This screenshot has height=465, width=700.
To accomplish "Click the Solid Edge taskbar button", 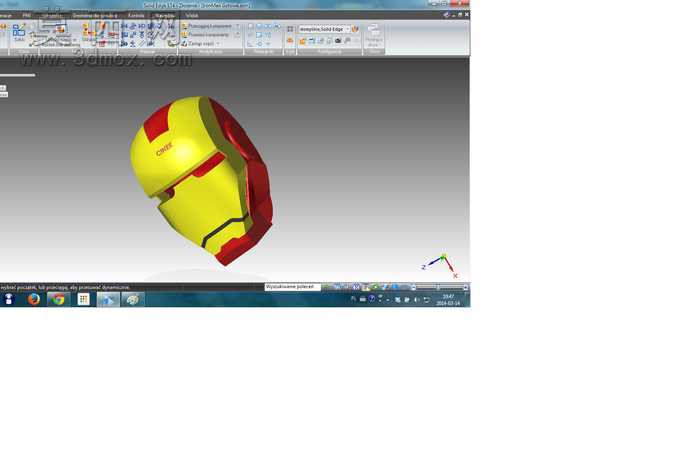I will (x=108, y=299).
